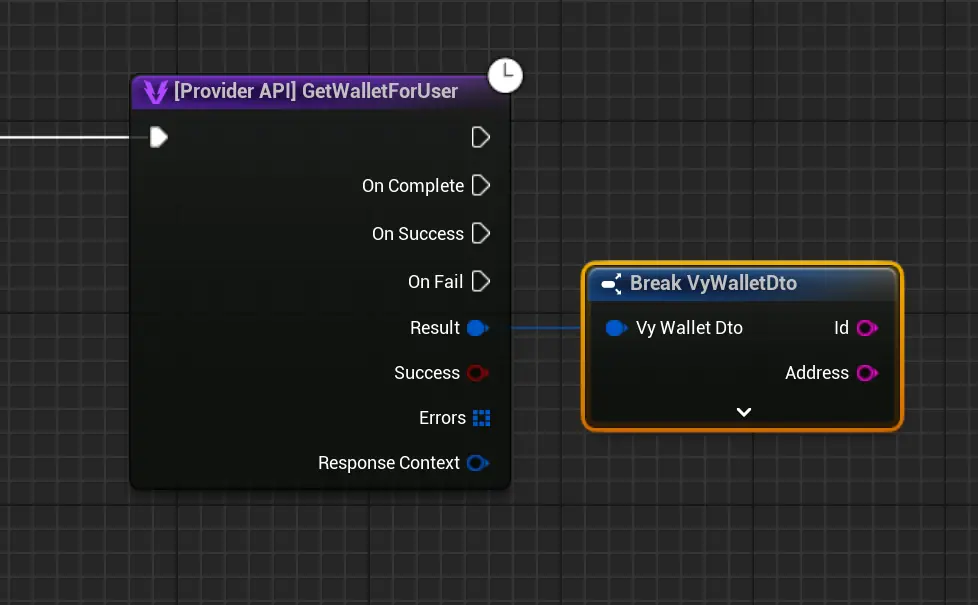Click the On Fail execution pin
The width and height of the screenshot is (978, 605).
coord(480,281)
